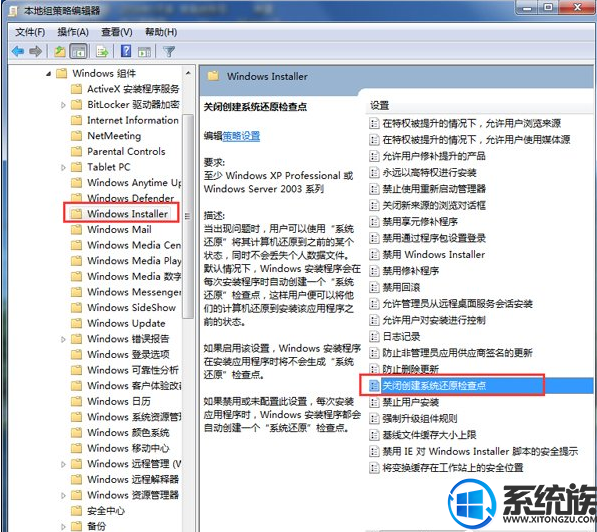Select Windows 移动中心 tree item
Viewport: 597px width, 532px height.
point(128,448)
